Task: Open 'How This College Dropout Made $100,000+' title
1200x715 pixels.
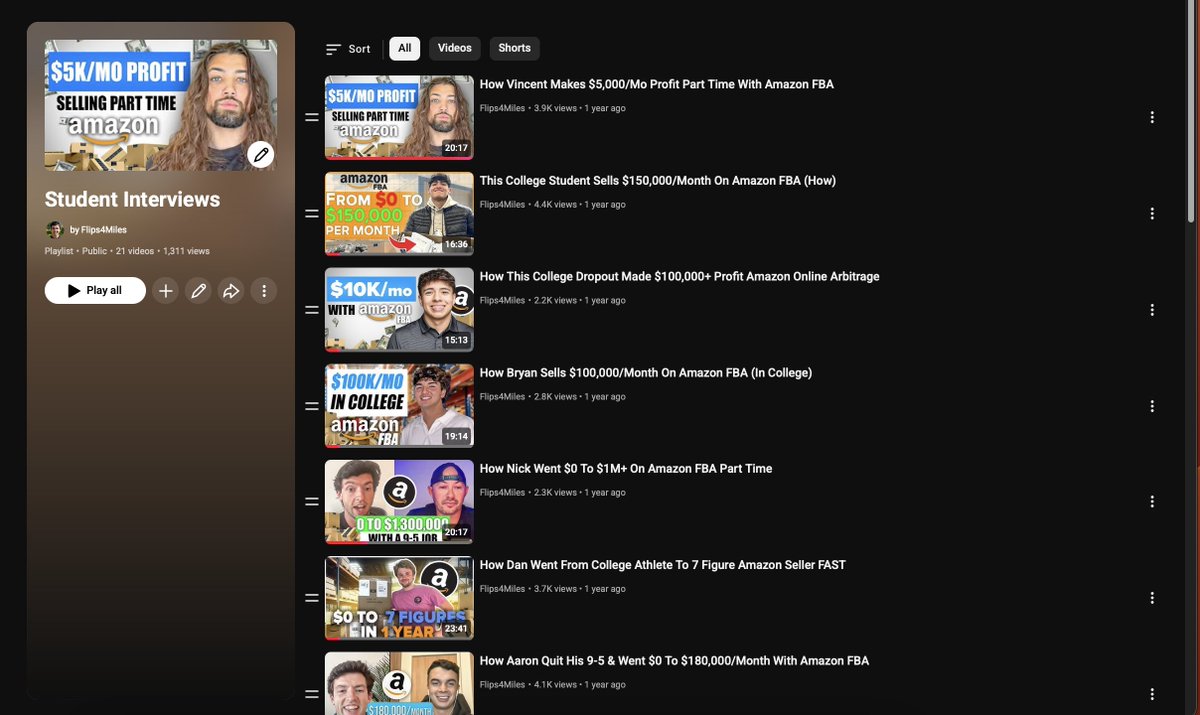Action: [679, 277]
